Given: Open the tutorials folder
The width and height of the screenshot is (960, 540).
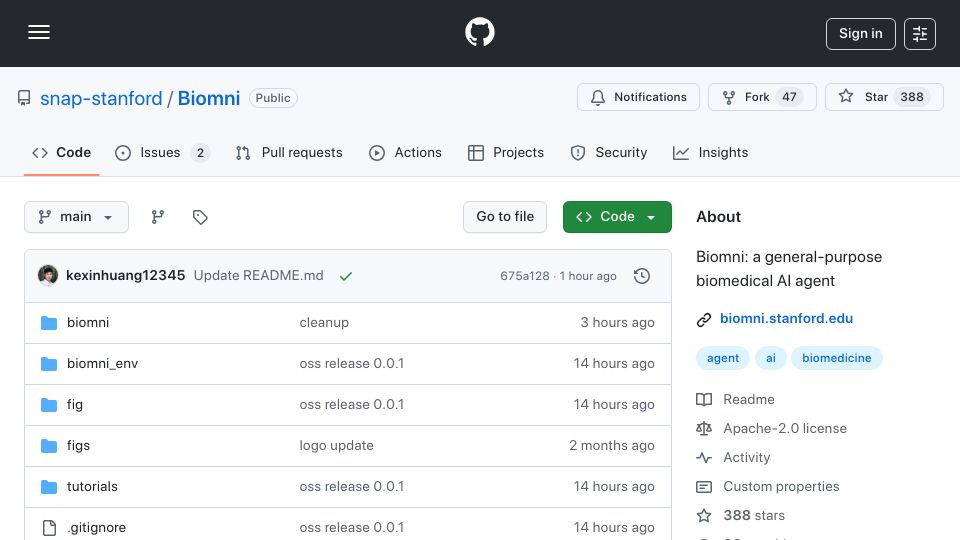Looking at the screenshot, I should click(92, 487).
